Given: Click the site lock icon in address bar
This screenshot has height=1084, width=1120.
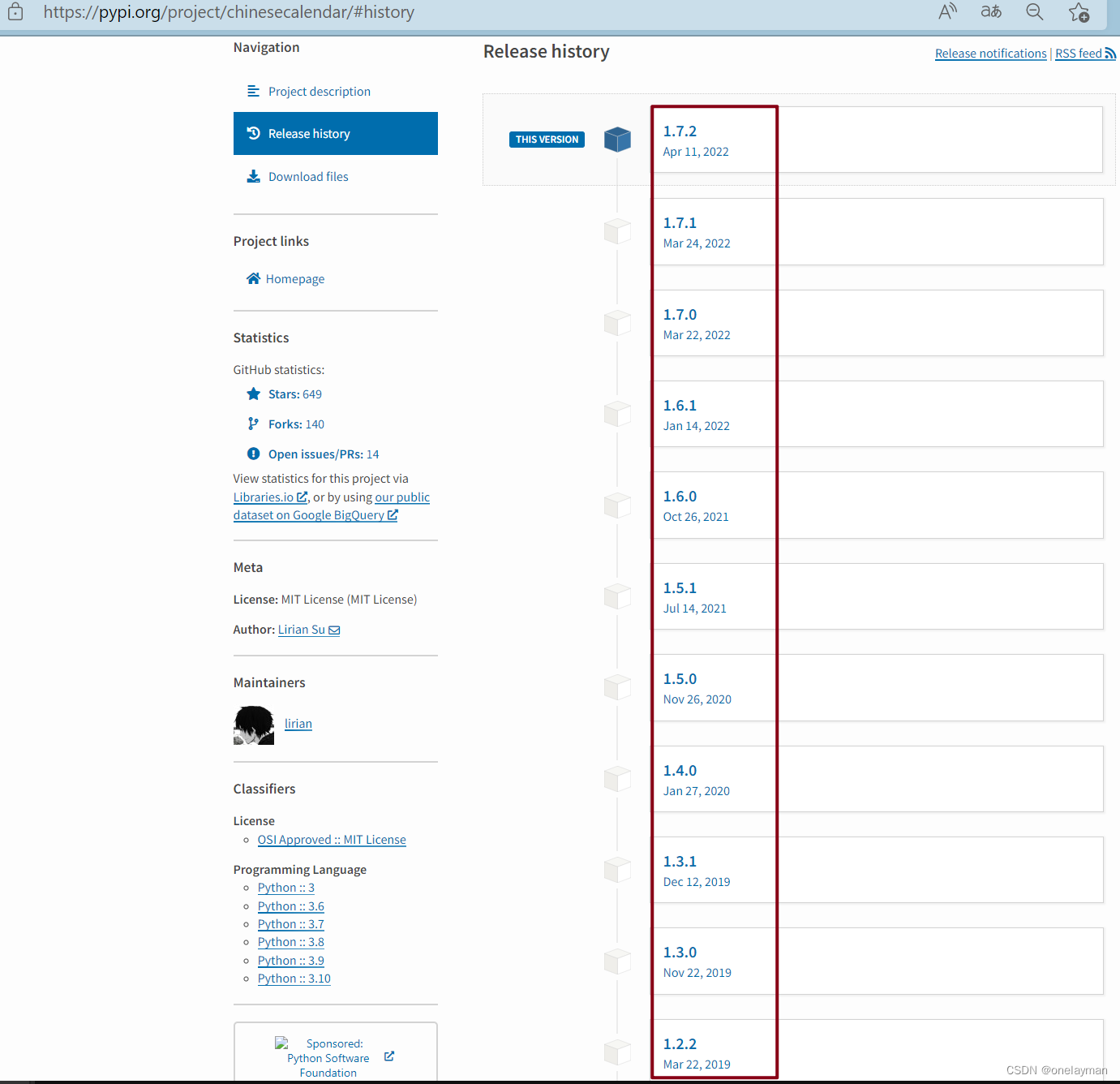Looking at the screenshot, I should 15,12.
